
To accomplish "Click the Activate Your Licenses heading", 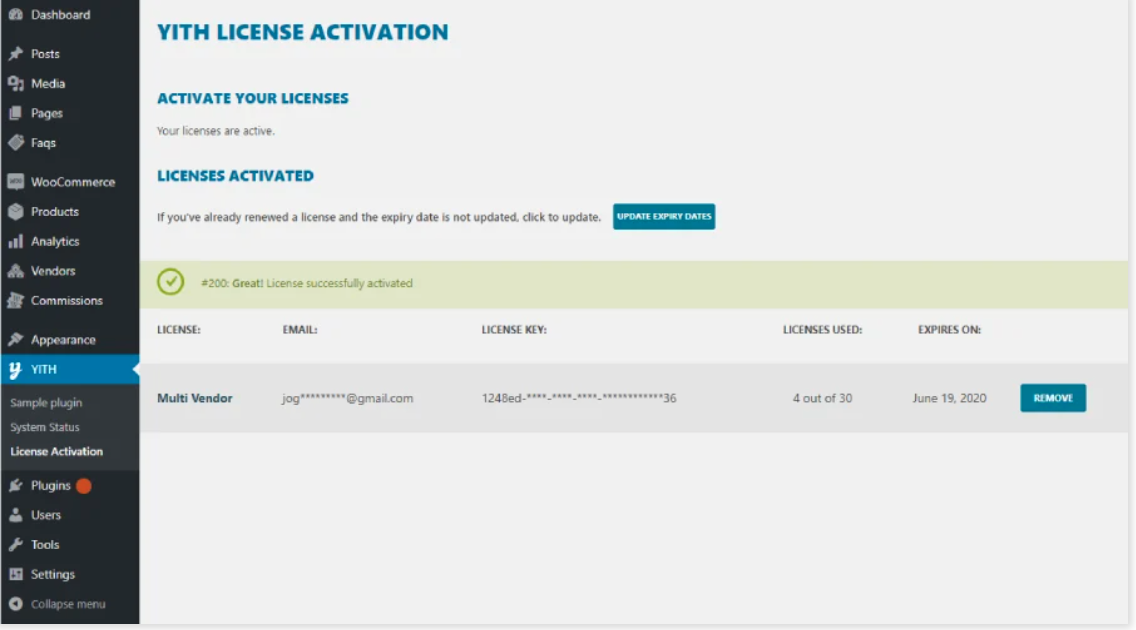I will click(253, 98).
